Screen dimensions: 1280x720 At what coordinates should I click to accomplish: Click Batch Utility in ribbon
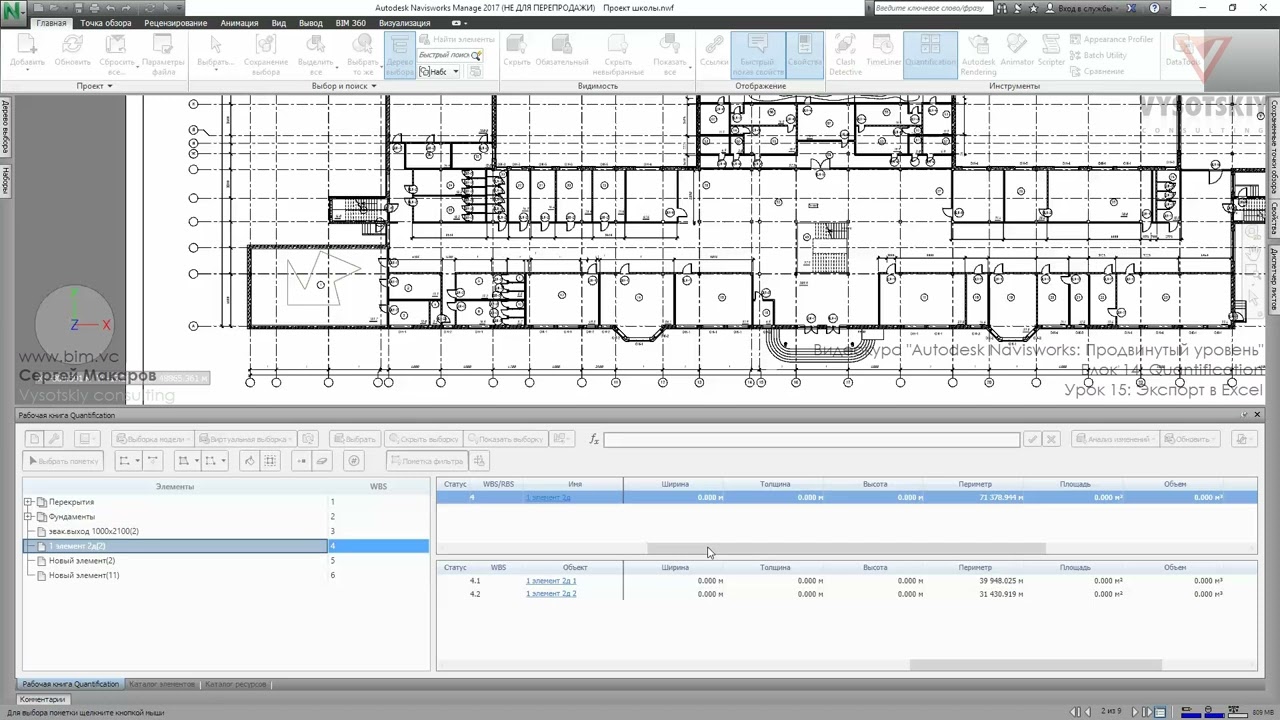point(1098,55)
